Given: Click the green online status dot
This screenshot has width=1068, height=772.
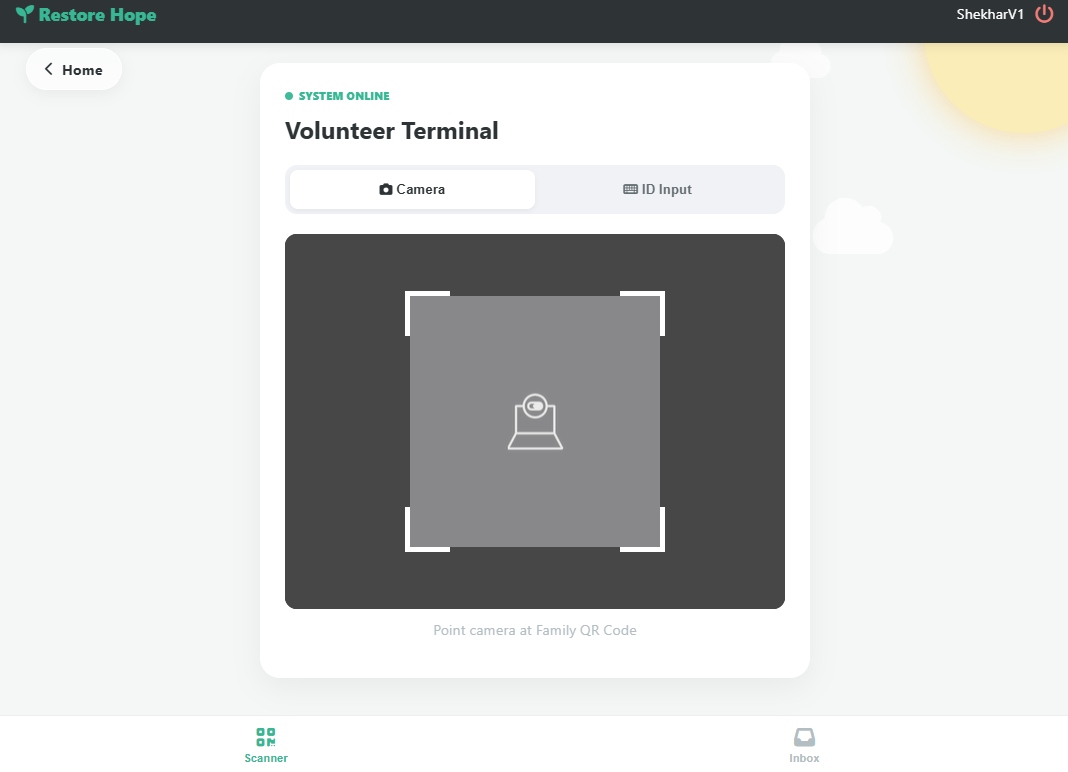Looking at the screenshot, I should [289, 95].
